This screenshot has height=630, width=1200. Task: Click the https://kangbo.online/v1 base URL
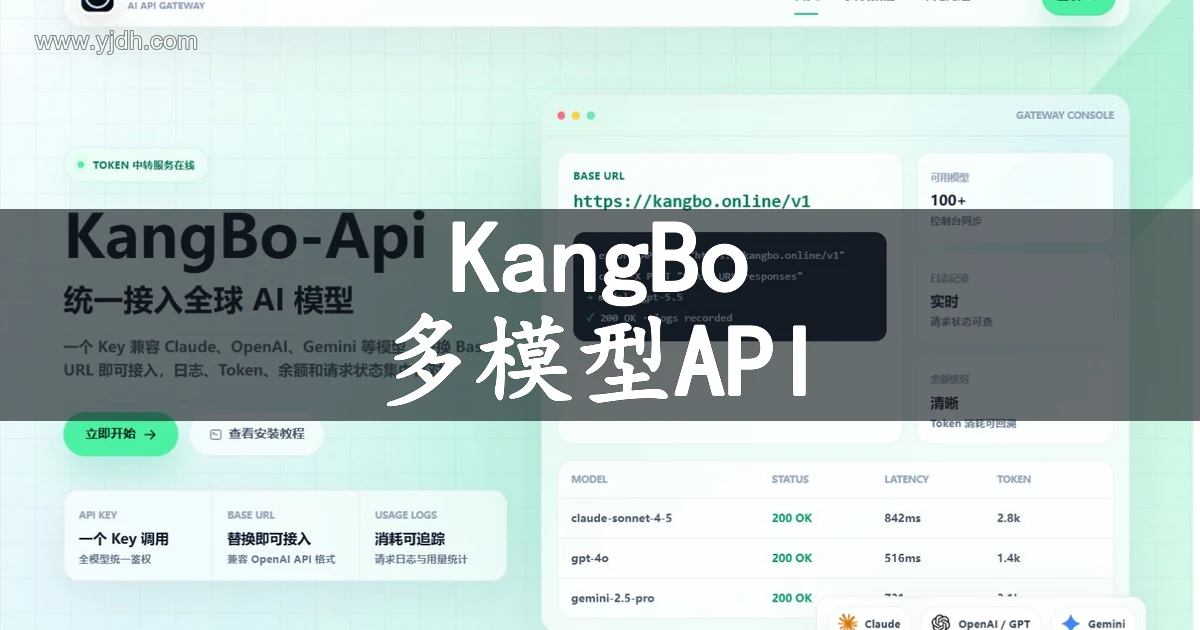pos(691,201)
